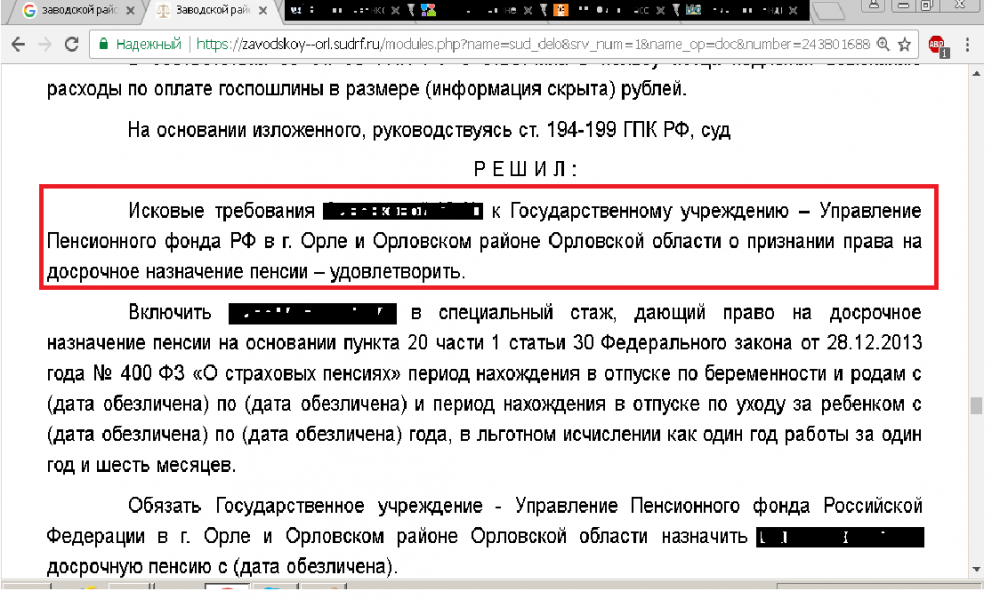Click 'год и шесть месяцев.' text
Screen dimensions: 1000x600
[142, 465]
